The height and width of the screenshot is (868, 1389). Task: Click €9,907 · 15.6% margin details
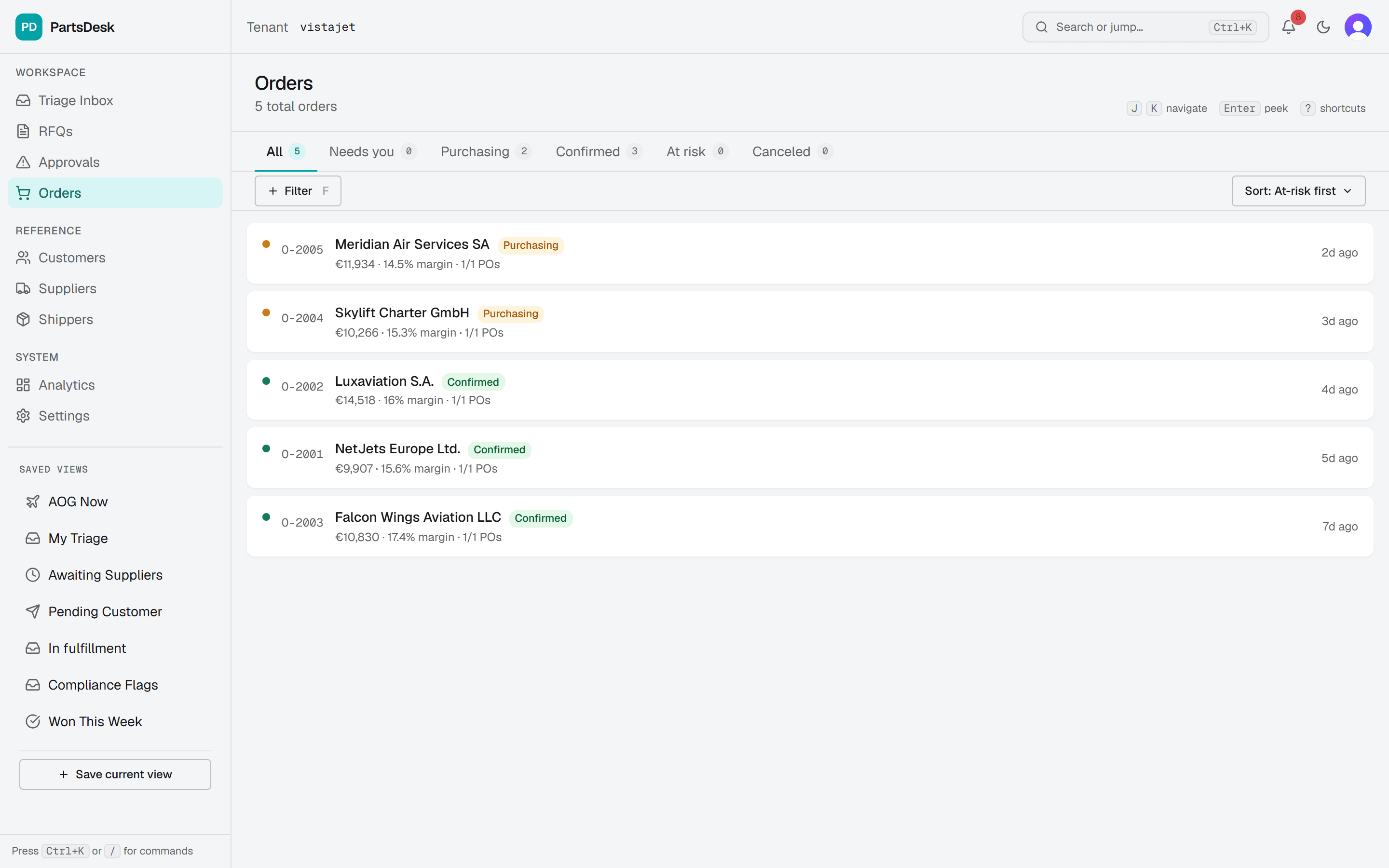coord(416,468)
